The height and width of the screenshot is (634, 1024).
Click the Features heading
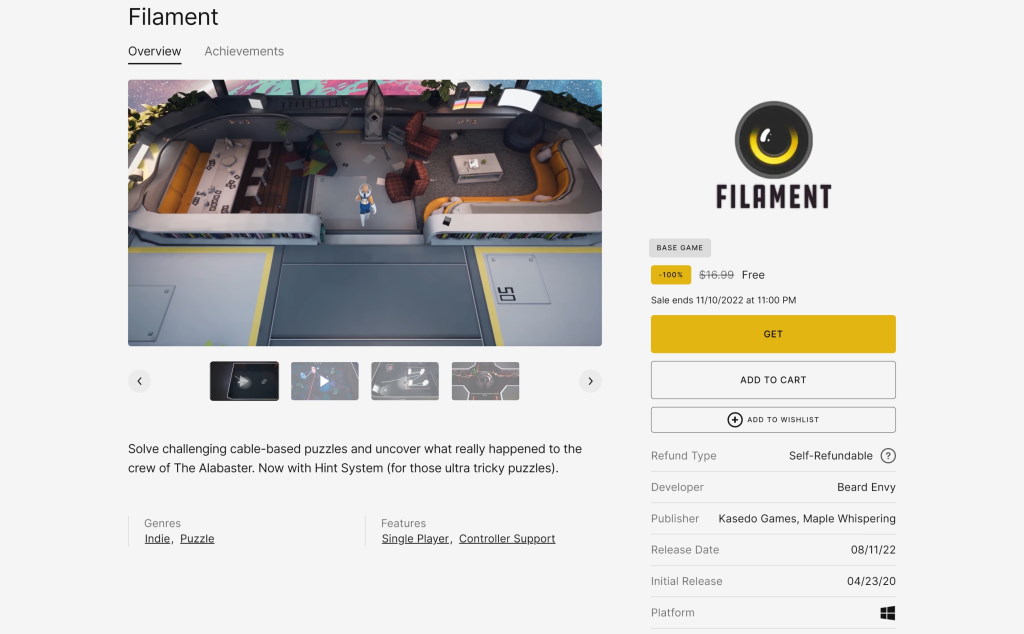[404, 523]
